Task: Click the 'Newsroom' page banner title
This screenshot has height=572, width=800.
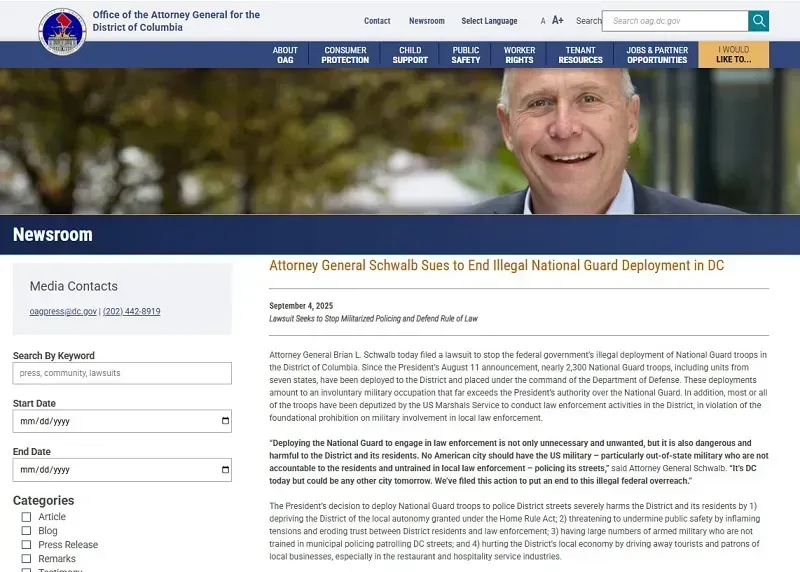Action: [x=53, y=235]
